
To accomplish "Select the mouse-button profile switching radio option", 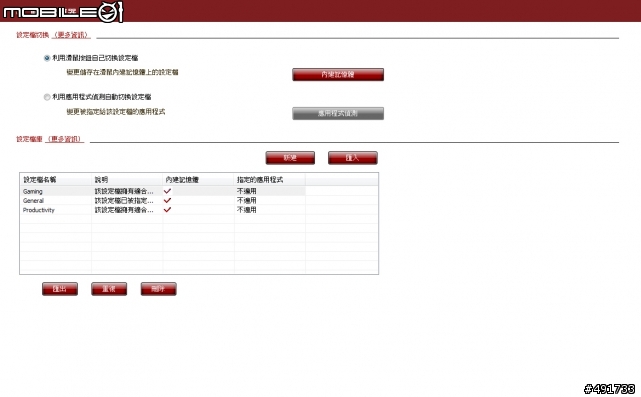I will [47, 58].
